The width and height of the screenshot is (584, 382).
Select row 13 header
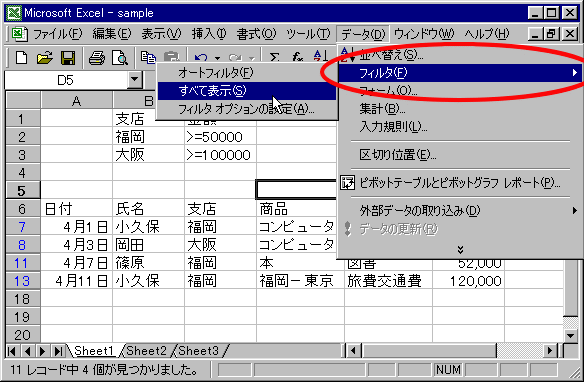tap(22, 281)
